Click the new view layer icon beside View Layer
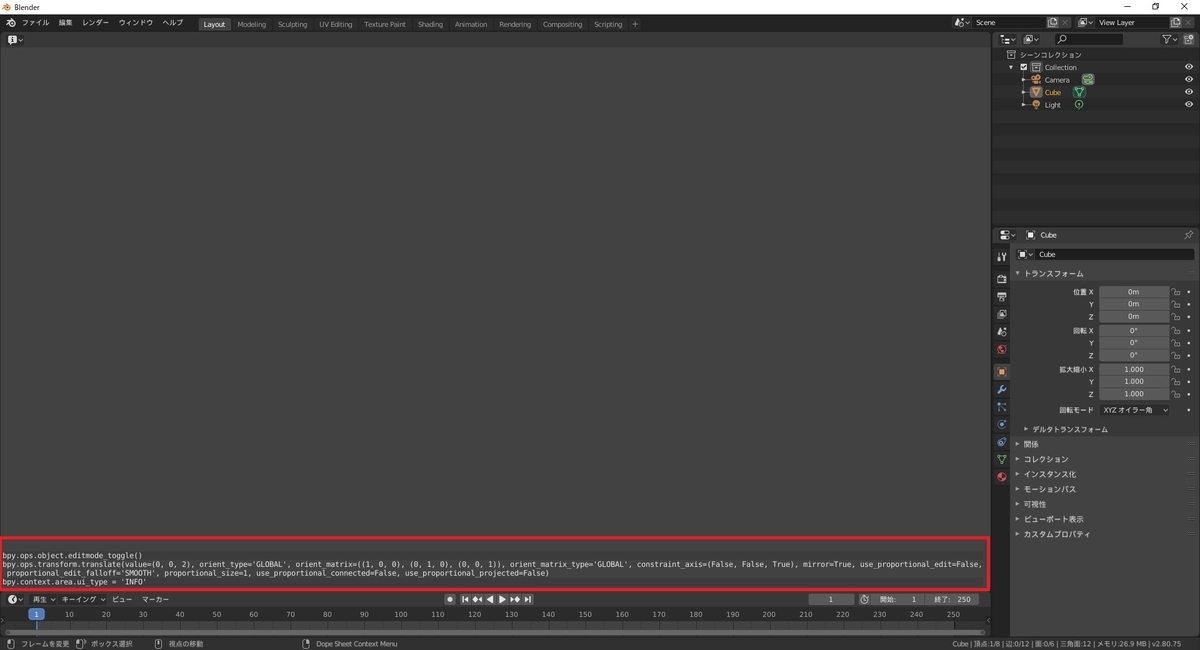Screen dimensions: 1200x650 click(1176, 23)
